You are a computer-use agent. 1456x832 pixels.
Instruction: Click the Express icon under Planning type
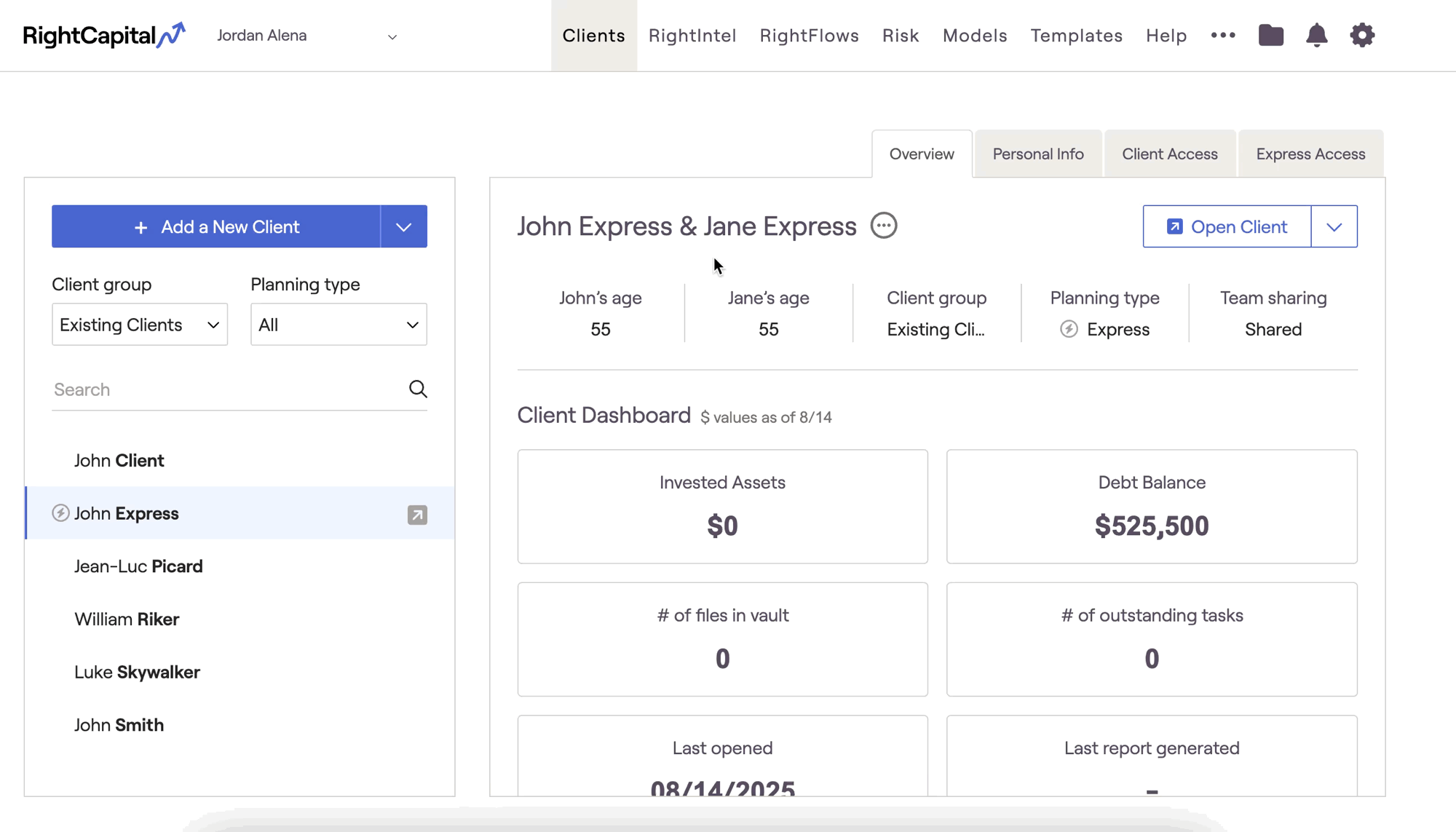(1069, 329)
